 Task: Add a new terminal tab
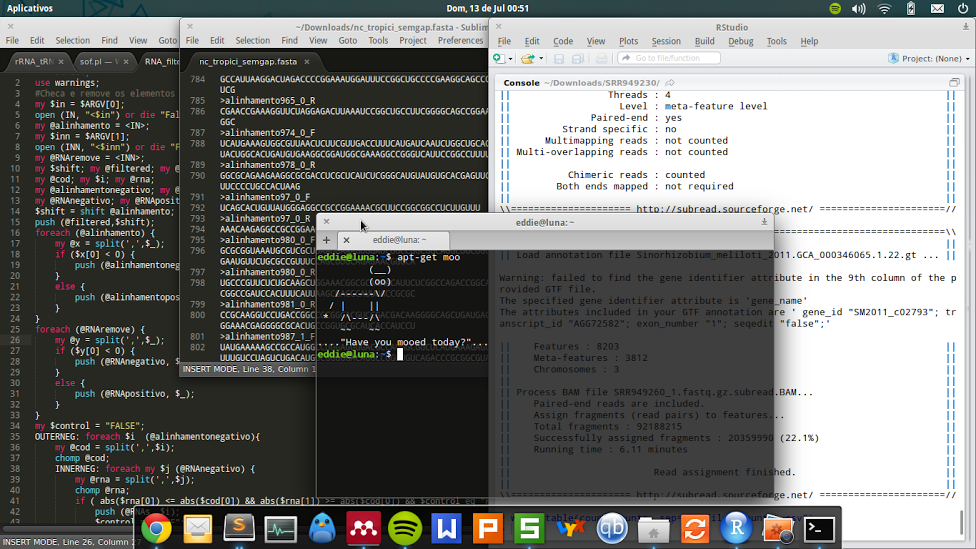tap(326, 240)
